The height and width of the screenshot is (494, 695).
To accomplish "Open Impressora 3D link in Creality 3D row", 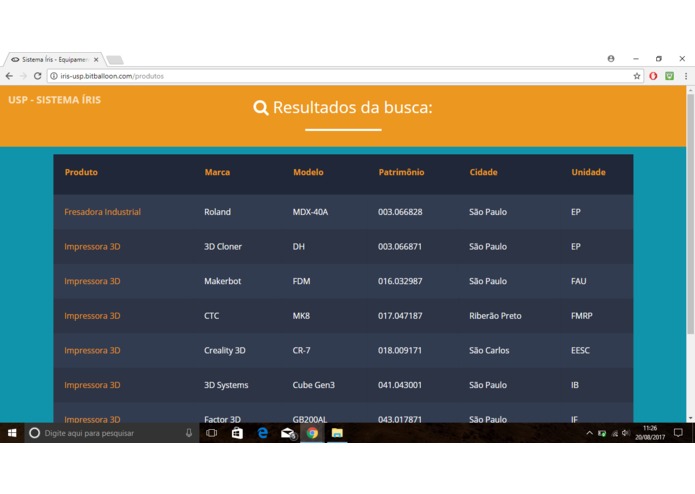I will pos(92,350).
